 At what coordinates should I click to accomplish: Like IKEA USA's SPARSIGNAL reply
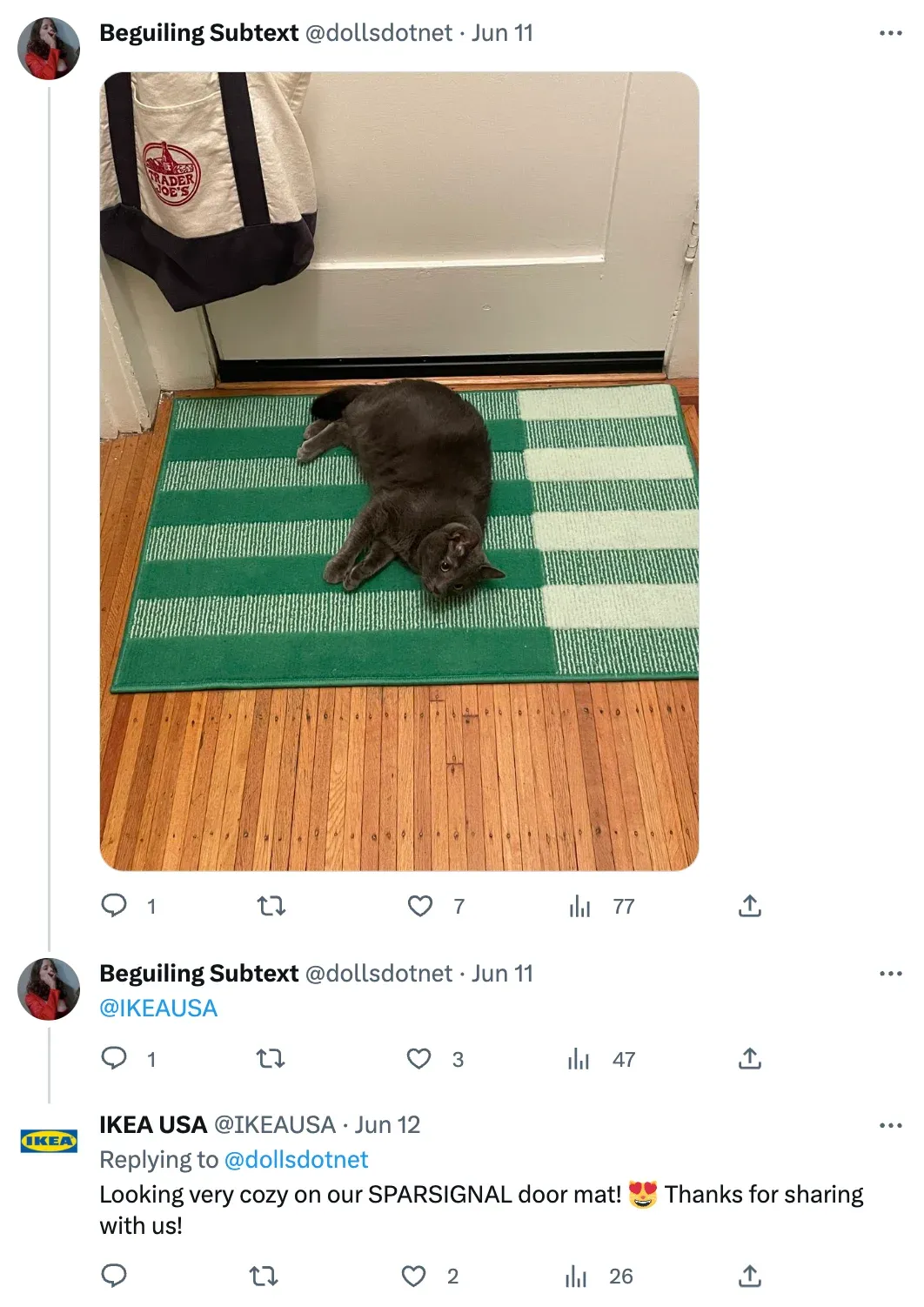(x=413, y=1277)
